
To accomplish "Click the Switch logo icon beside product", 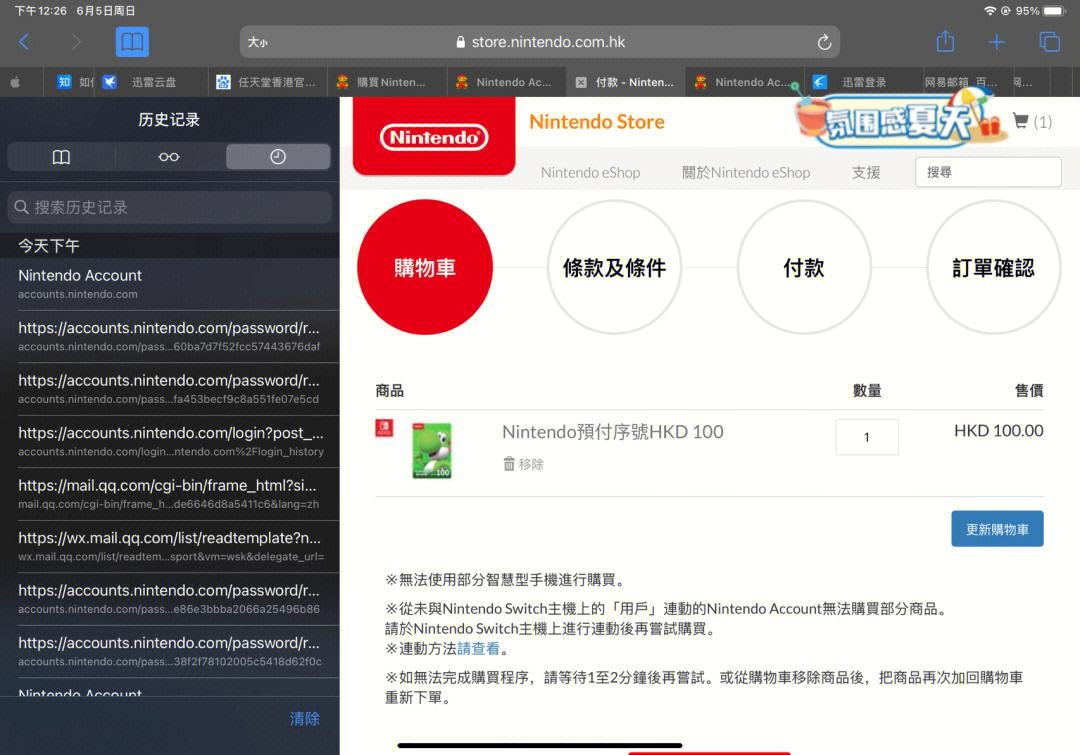I will (384, 428).
